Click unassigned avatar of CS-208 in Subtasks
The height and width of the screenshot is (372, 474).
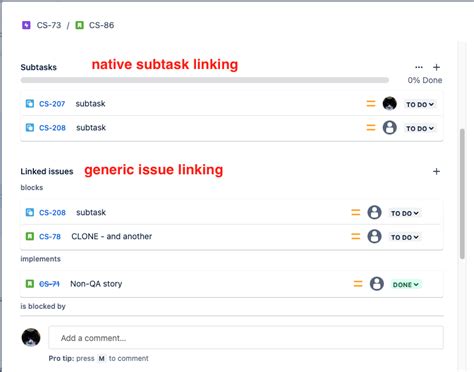[x=389, y=128]
